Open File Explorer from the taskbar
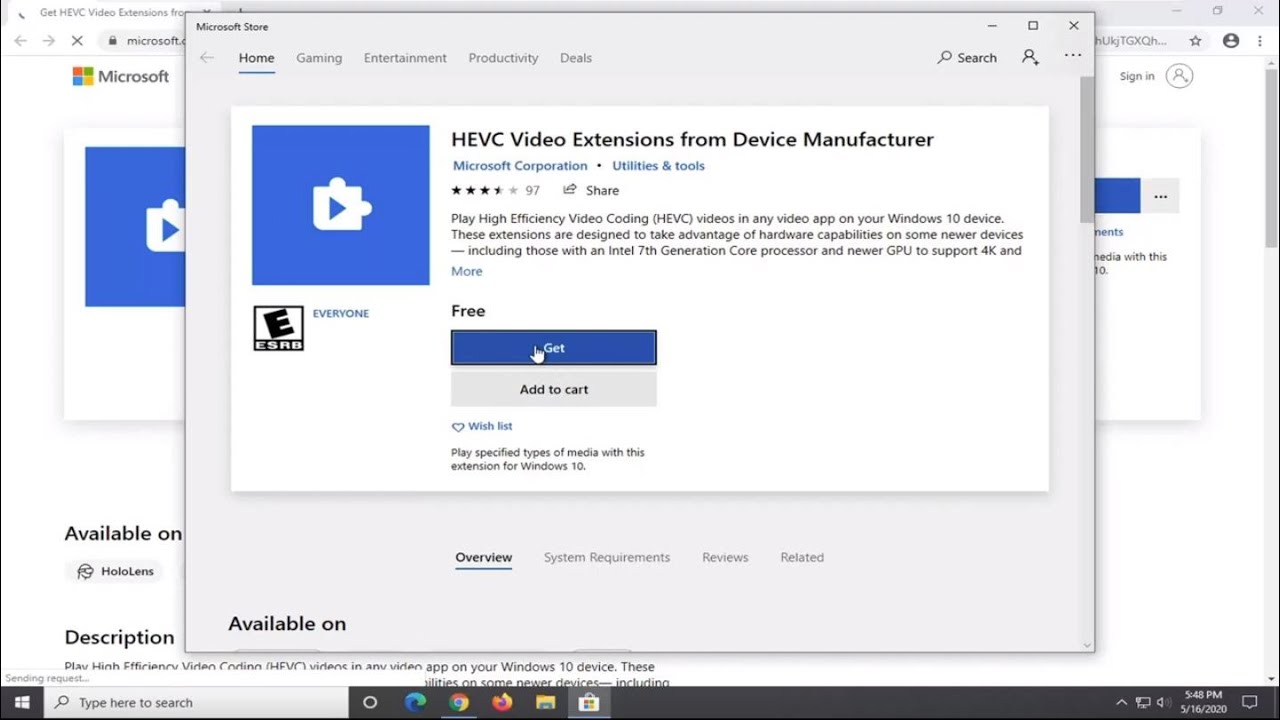Image resolution: width=1280 pixels, height=720 pixels. pyautogui.click(x=546, y=702)
